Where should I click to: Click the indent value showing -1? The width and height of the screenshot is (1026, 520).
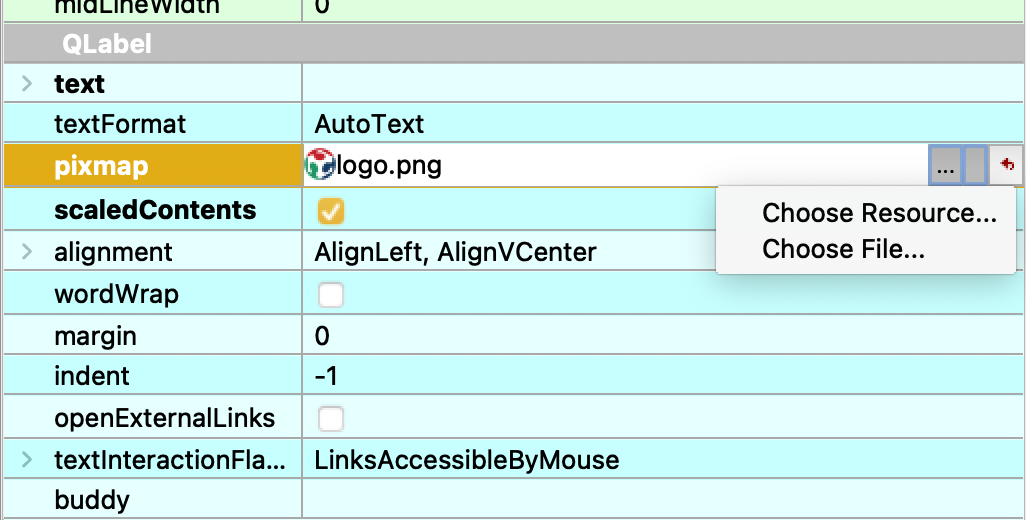326,376
